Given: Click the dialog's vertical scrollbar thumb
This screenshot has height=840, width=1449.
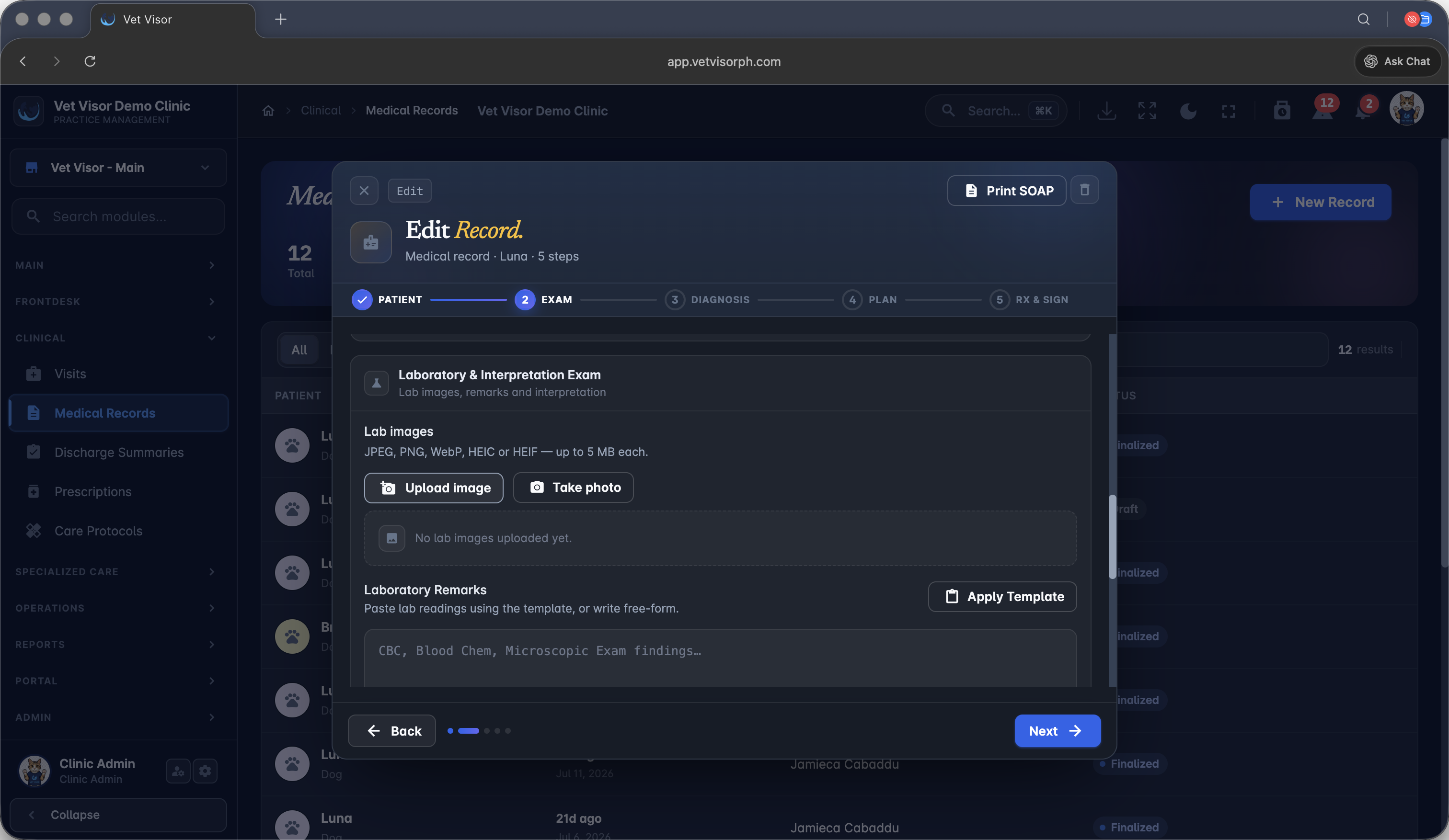Looking at the screenshot, I should (1112, 537).
